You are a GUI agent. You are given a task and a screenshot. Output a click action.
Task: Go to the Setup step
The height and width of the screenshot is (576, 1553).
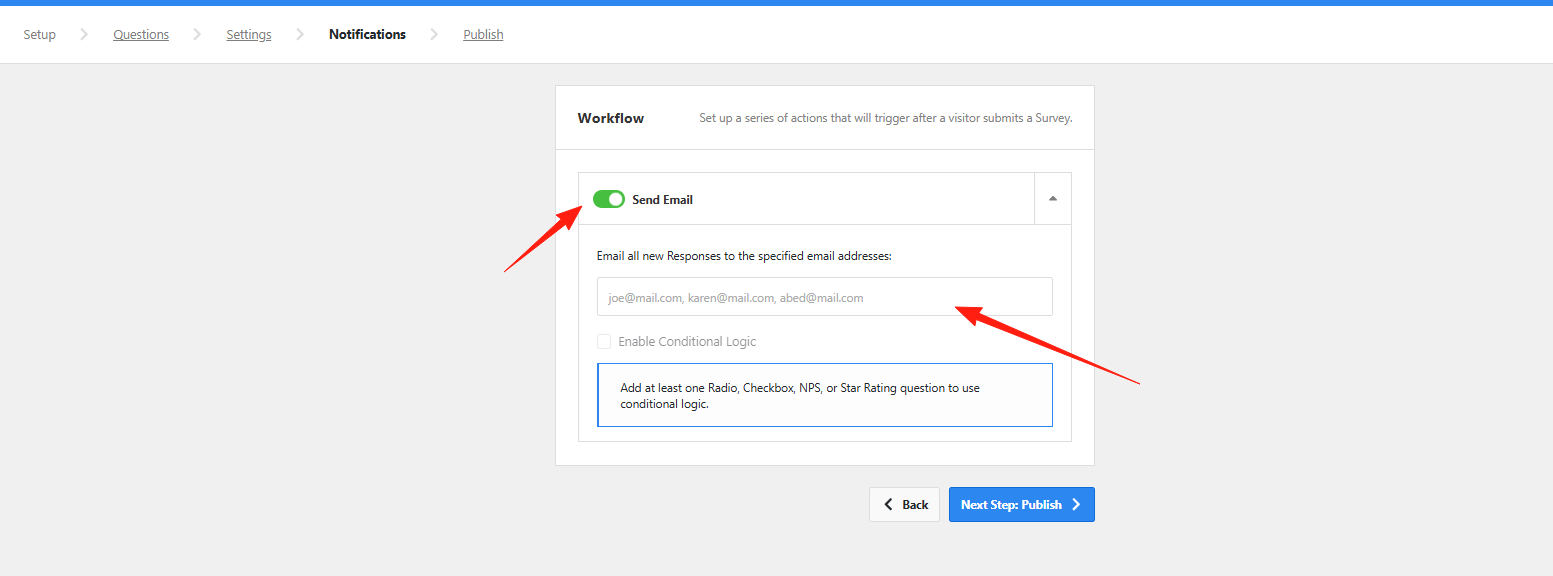(40, 35)
